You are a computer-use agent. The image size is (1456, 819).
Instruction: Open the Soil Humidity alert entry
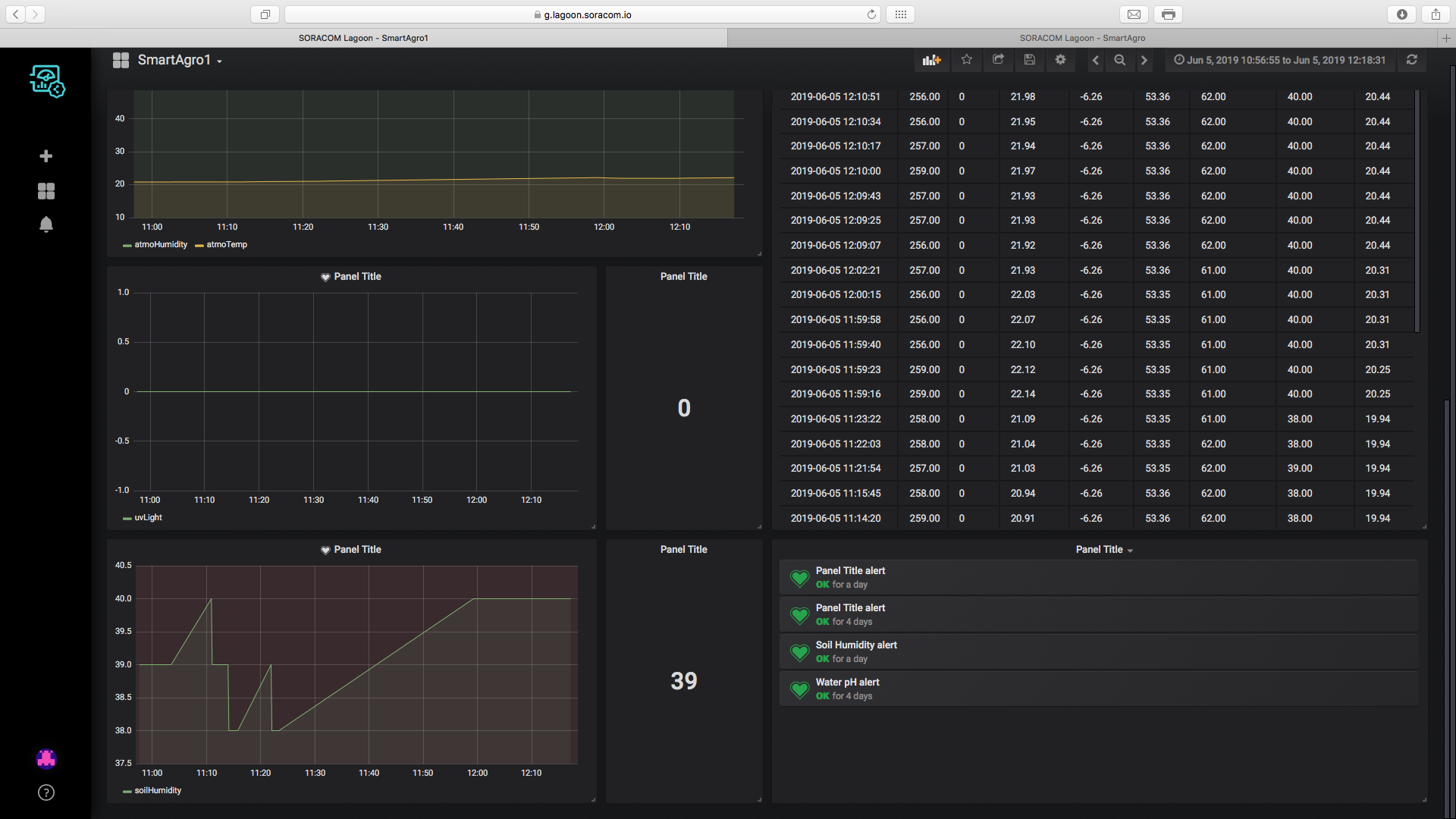(856, 645)
